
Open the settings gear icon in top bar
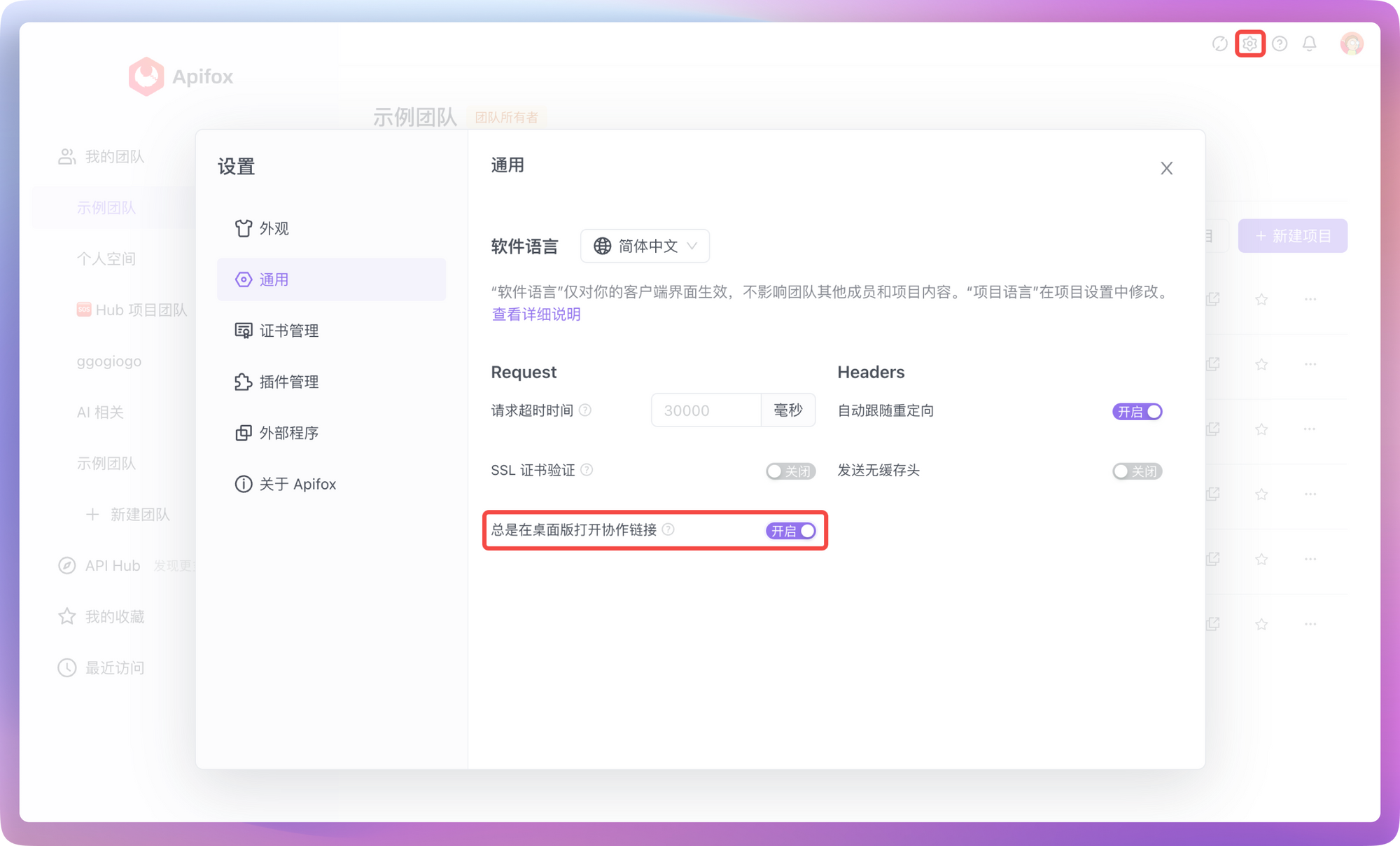[x=1249, y=43]
